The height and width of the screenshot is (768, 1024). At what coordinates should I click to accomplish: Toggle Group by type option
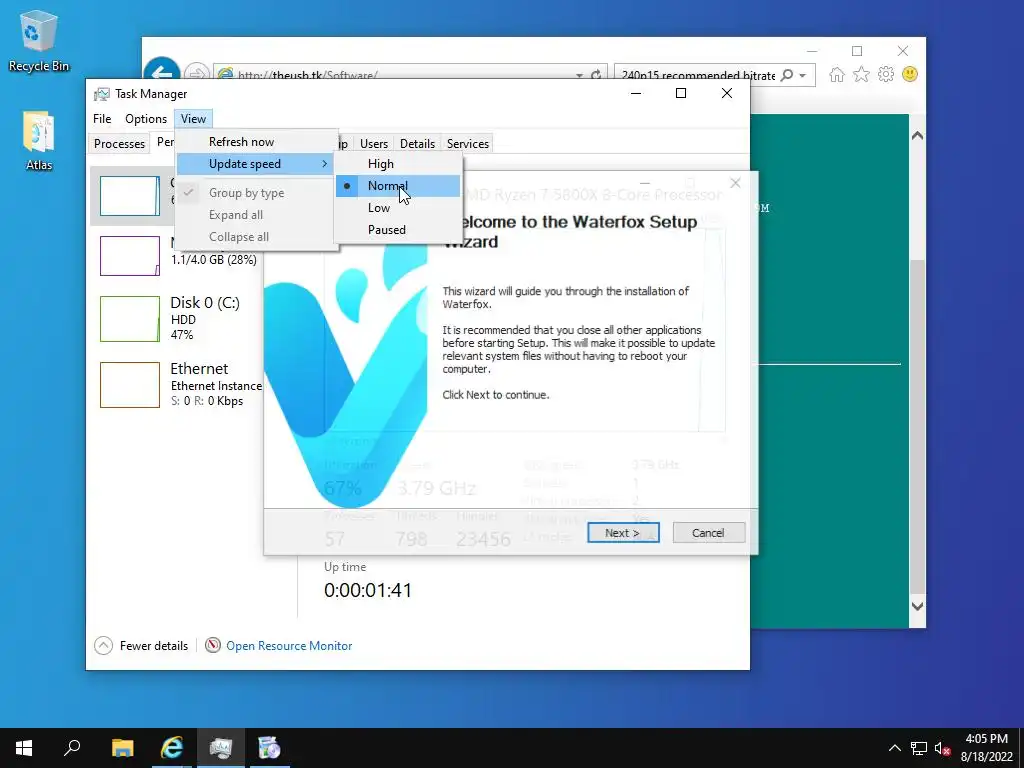click(257, 193)
